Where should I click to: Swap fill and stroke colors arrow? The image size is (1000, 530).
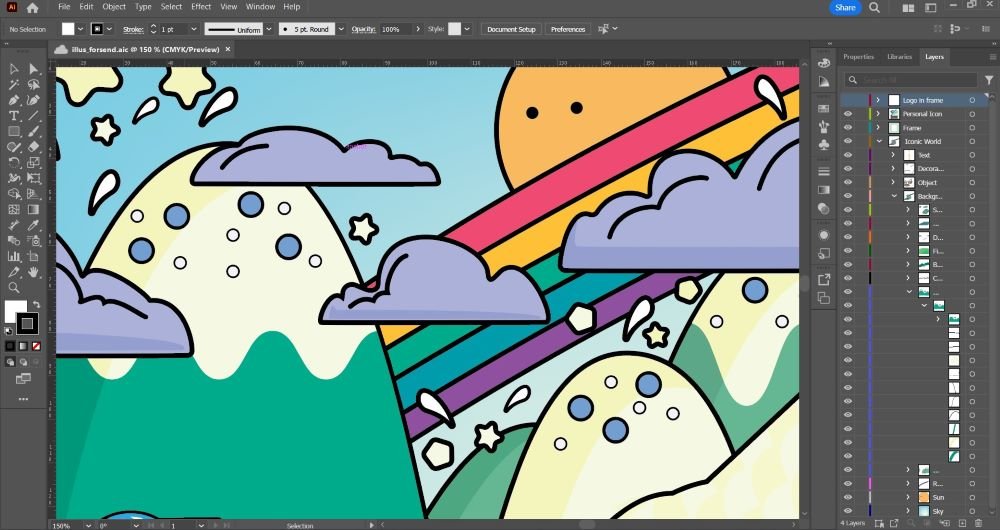click(x=36, y=305)
